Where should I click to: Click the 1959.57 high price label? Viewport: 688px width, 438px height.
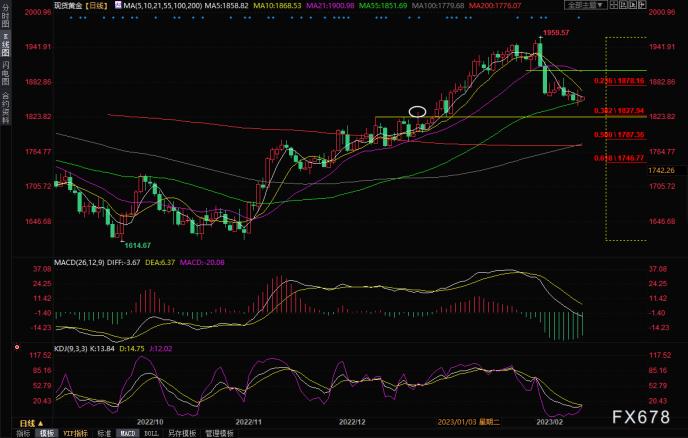click(556, 32)
